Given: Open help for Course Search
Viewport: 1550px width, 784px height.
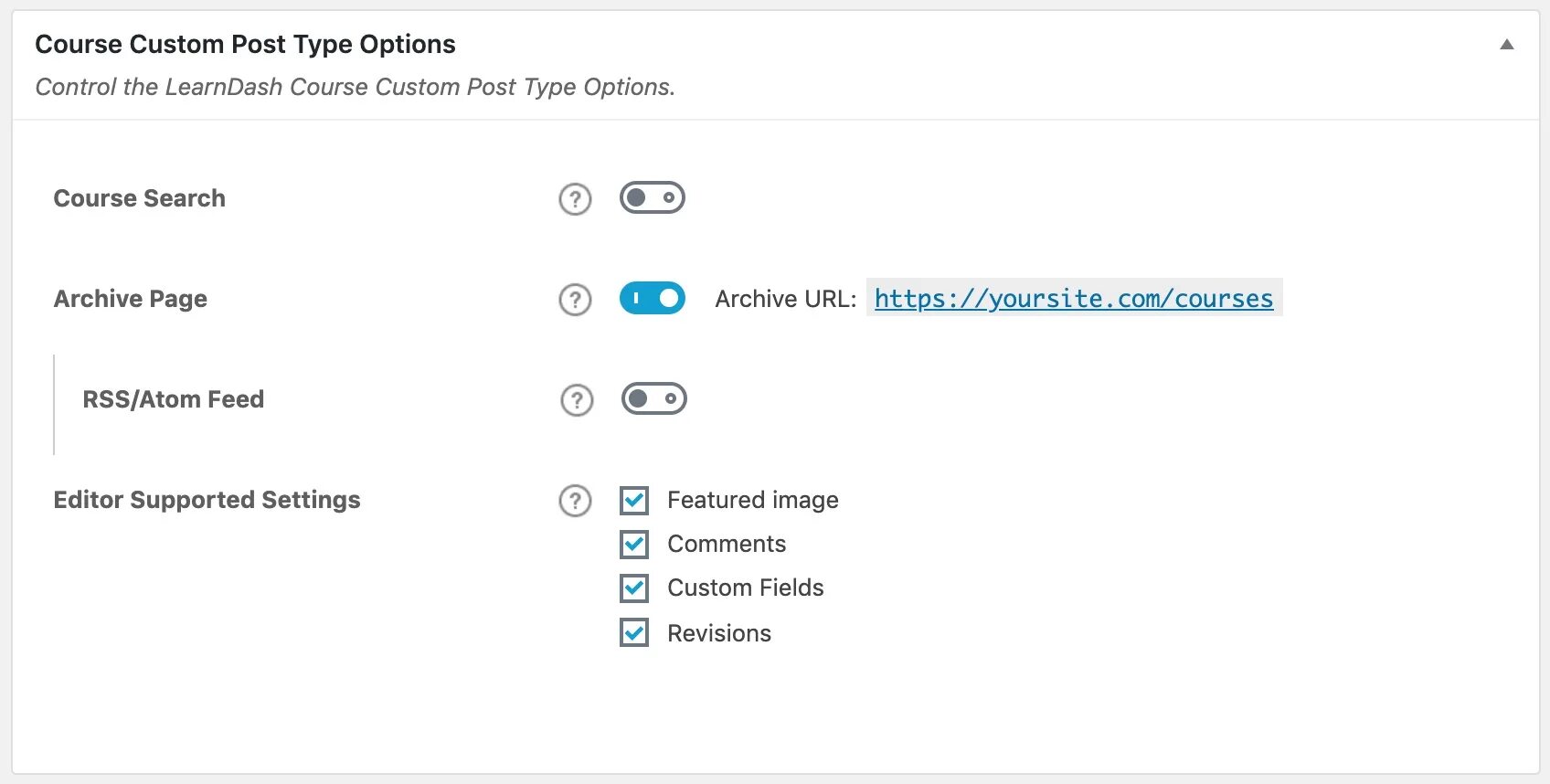Looking at the screenshot, I should [575, 199].
